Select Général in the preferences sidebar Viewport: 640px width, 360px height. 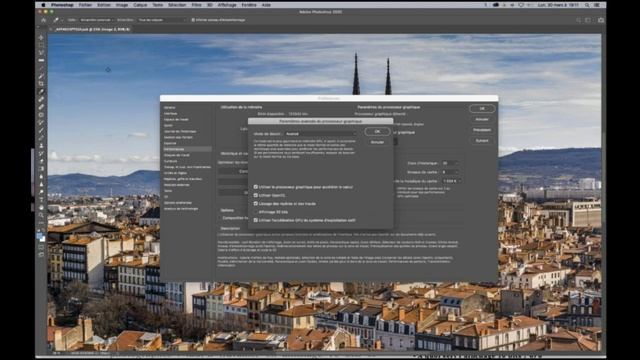pos(169,107)
